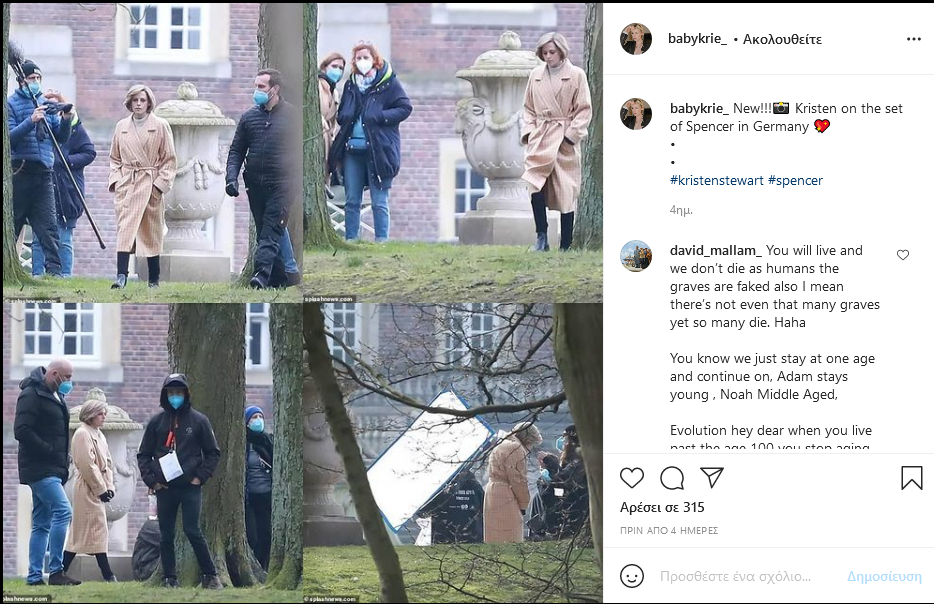Viewport: 934px width, 604px height.
Task: Click babykrie_ avatar next to caption
Action: pyautogui.click(x=636, y=114)
